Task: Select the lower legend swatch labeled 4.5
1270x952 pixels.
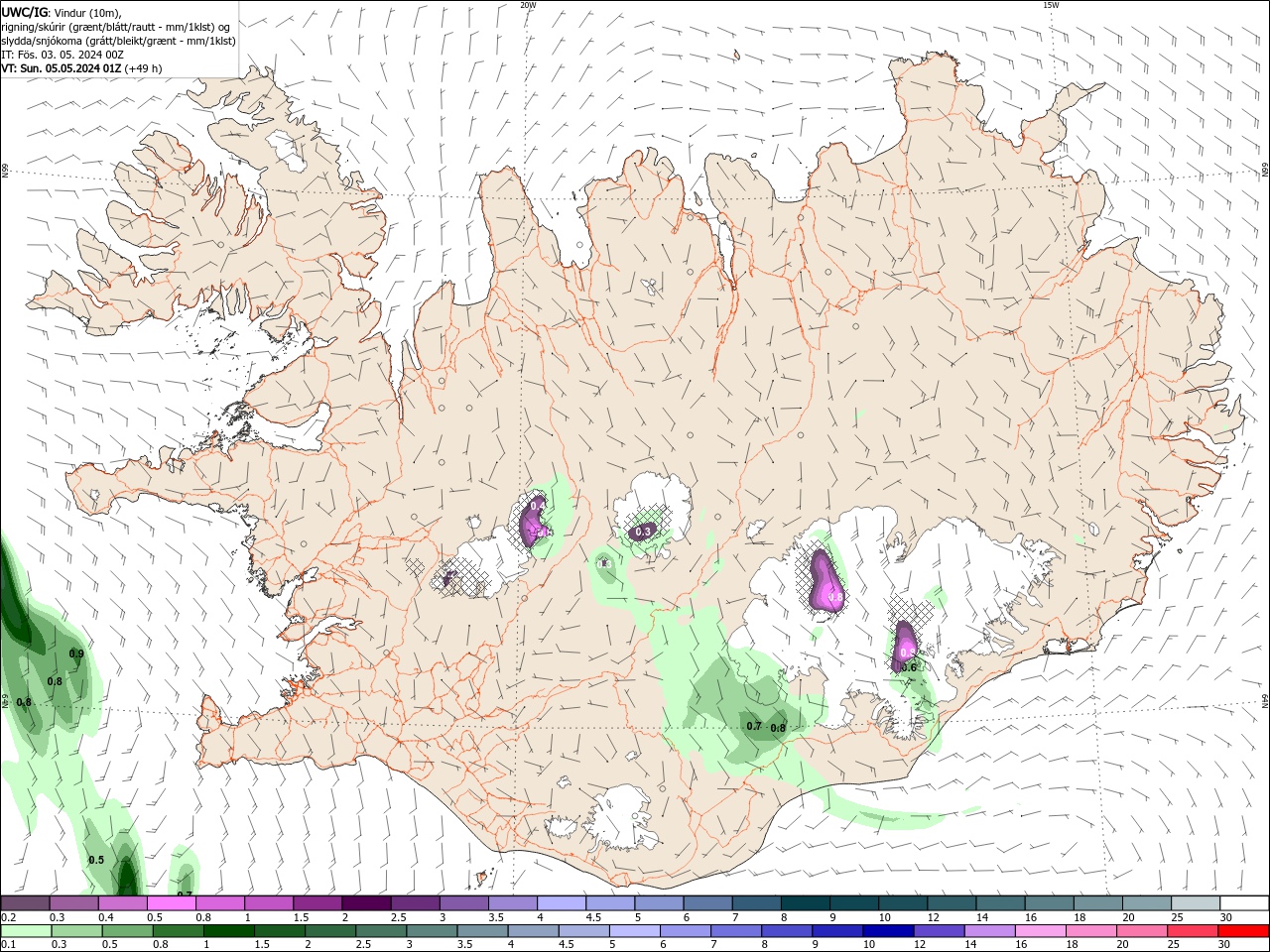Action: (x=583, y=931)
